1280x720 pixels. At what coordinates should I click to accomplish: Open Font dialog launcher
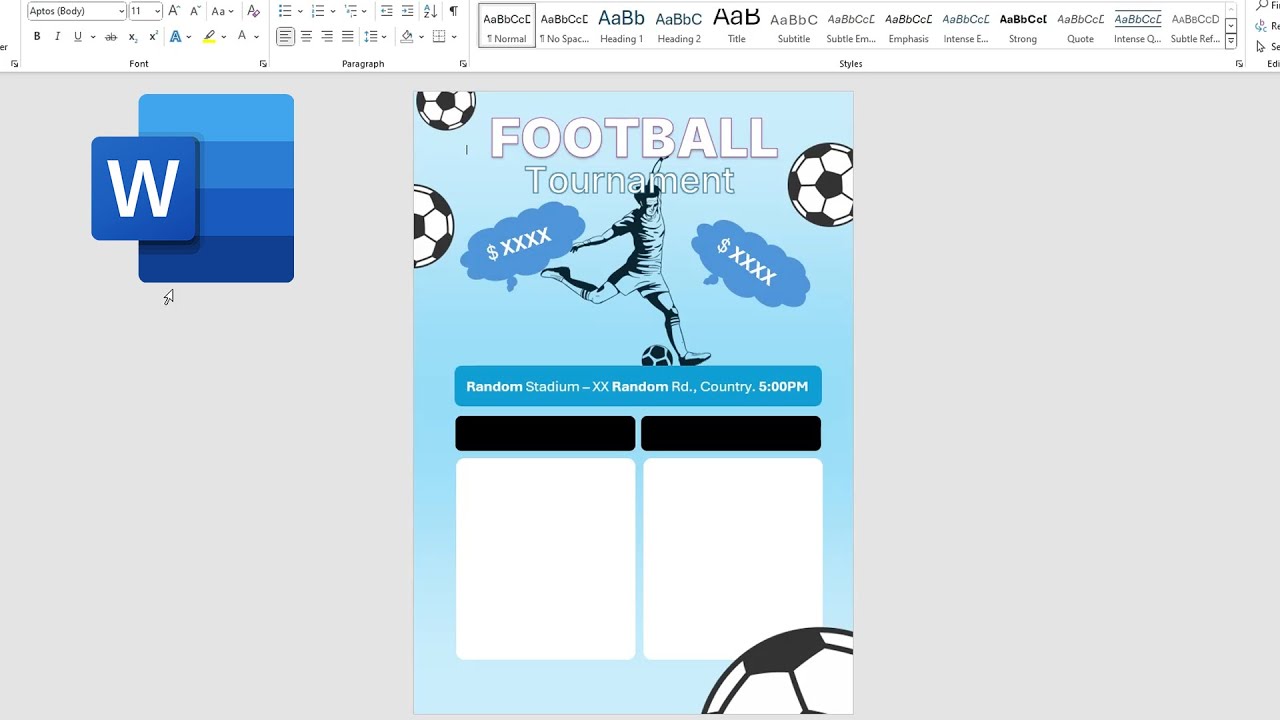(263, 64)
